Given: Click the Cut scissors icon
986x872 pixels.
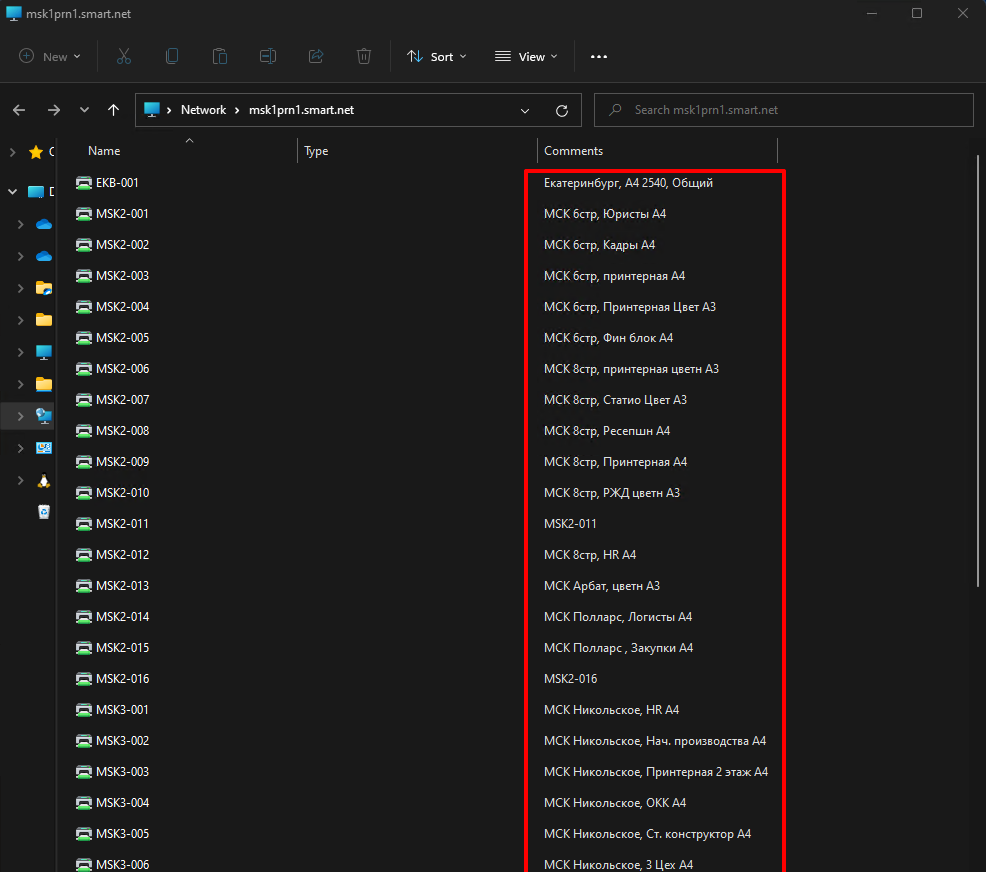Looking at the screenshot, I should 124,57.
